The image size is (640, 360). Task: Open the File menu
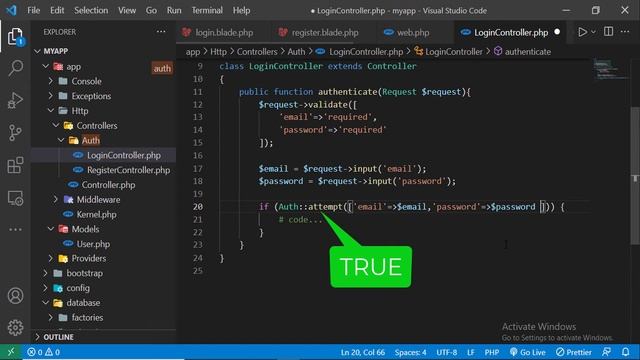pyautogui.click(x=33, y=10)
